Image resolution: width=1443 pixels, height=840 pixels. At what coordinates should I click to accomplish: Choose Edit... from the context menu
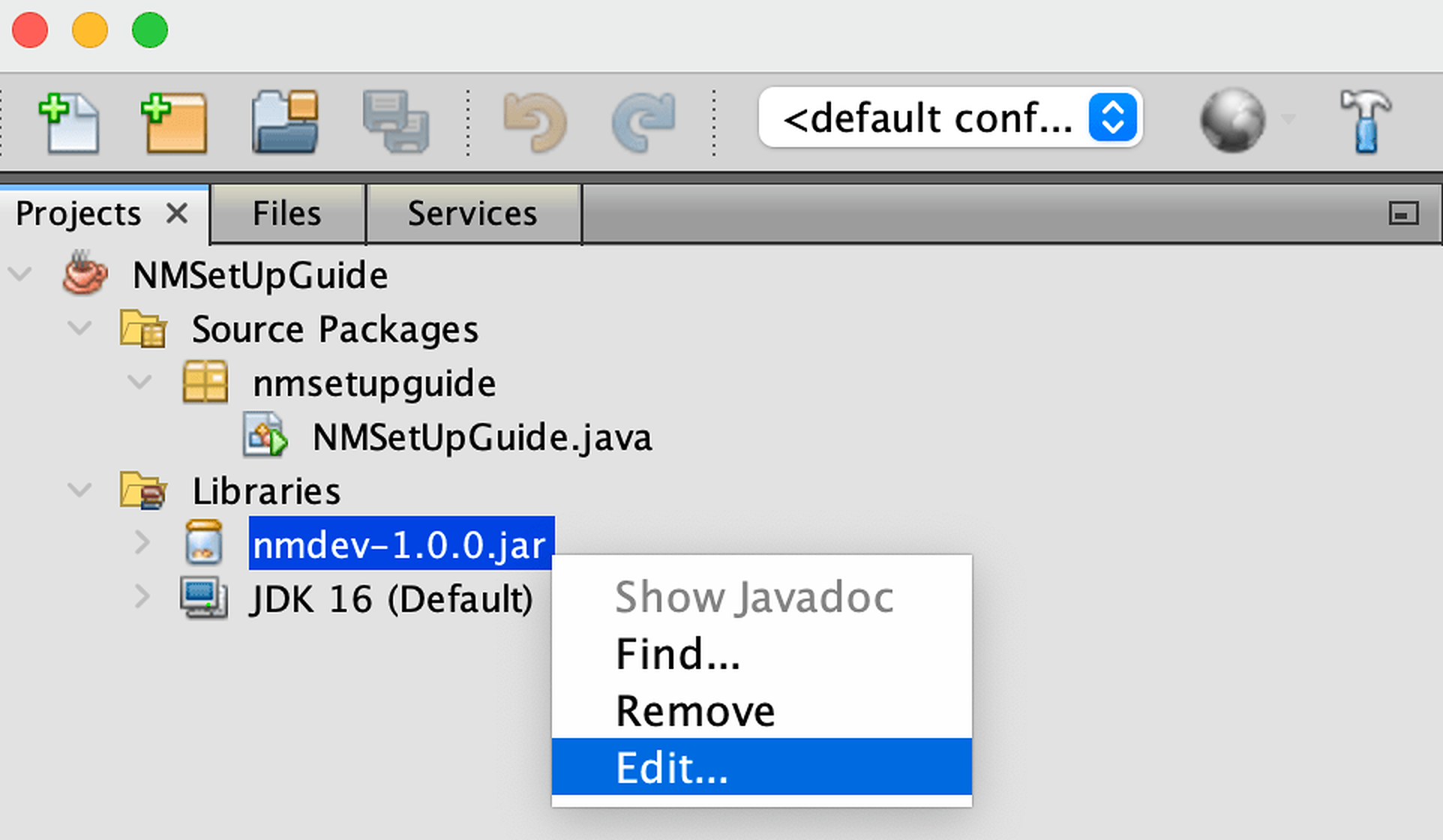[x=761, y=766]
